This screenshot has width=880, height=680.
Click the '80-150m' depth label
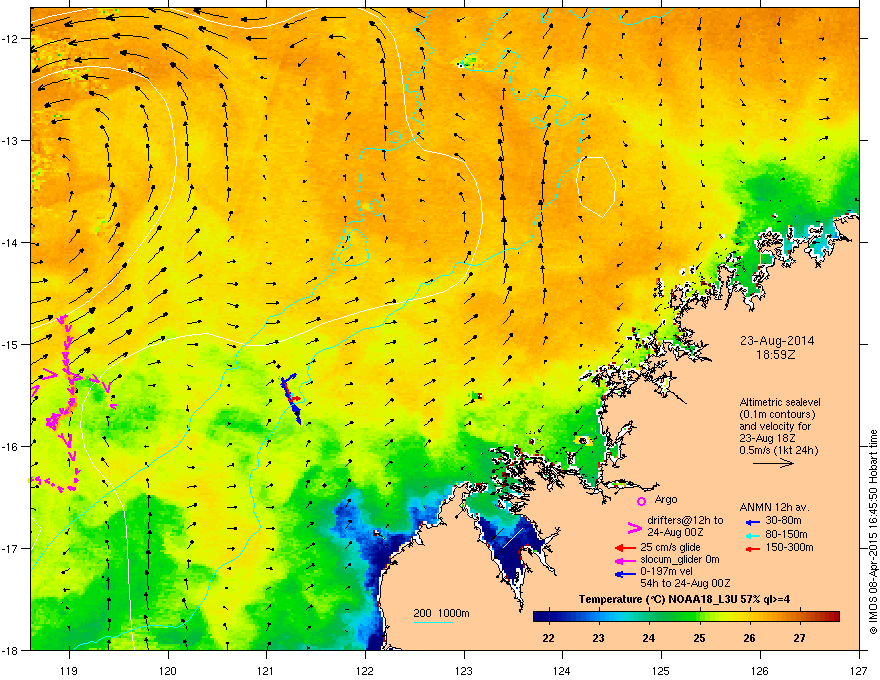(786, 535)
